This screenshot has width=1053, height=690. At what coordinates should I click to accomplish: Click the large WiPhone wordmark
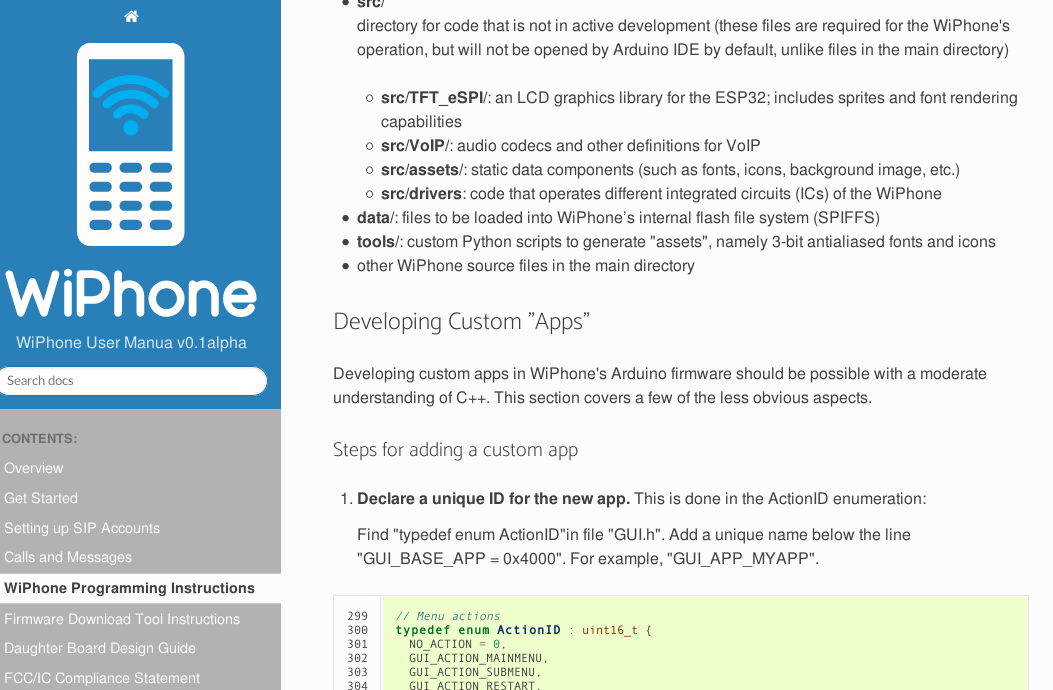(131, 293)
